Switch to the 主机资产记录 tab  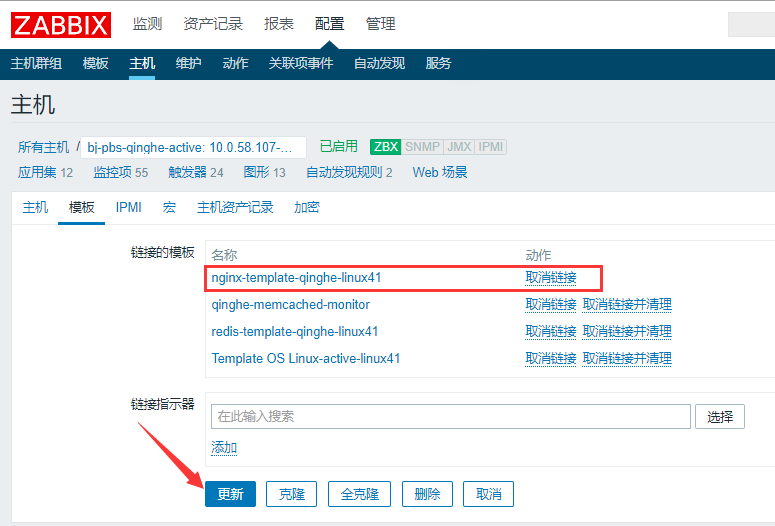[235, 208]
